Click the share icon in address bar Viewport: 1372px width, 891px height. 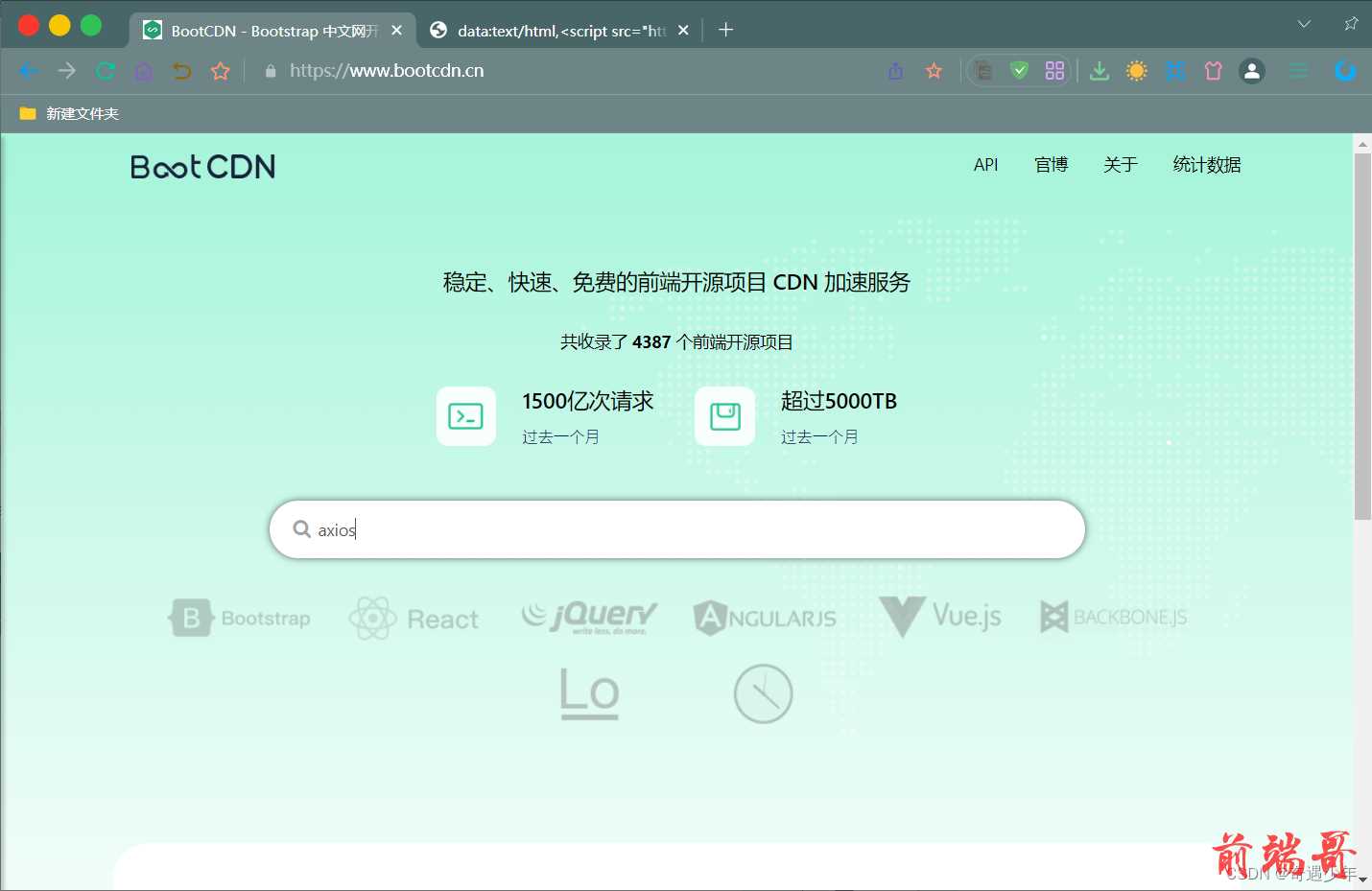pos(896,71)
